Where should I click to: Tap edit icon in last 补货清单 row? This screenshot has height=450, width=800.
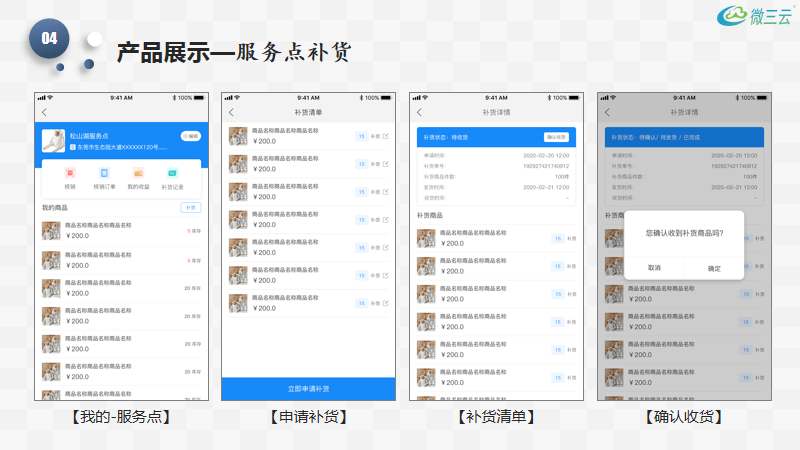pyautogui.click(x=386, y=304)
